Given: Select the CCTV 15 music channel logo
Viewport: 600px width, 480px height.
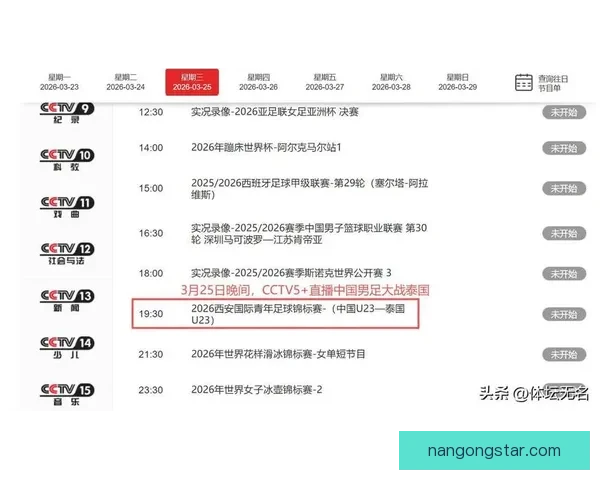Looking at the screenshot, I should click(67, 395).
